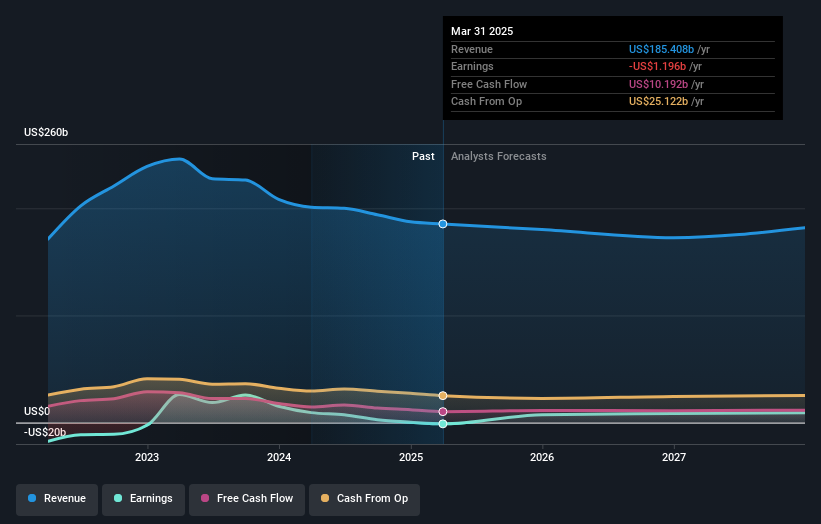Image resolution: width=821 pixels, height=524 pixels.
Task: Click the 2027 x-axis label
Action: click(x=674, y=458)
